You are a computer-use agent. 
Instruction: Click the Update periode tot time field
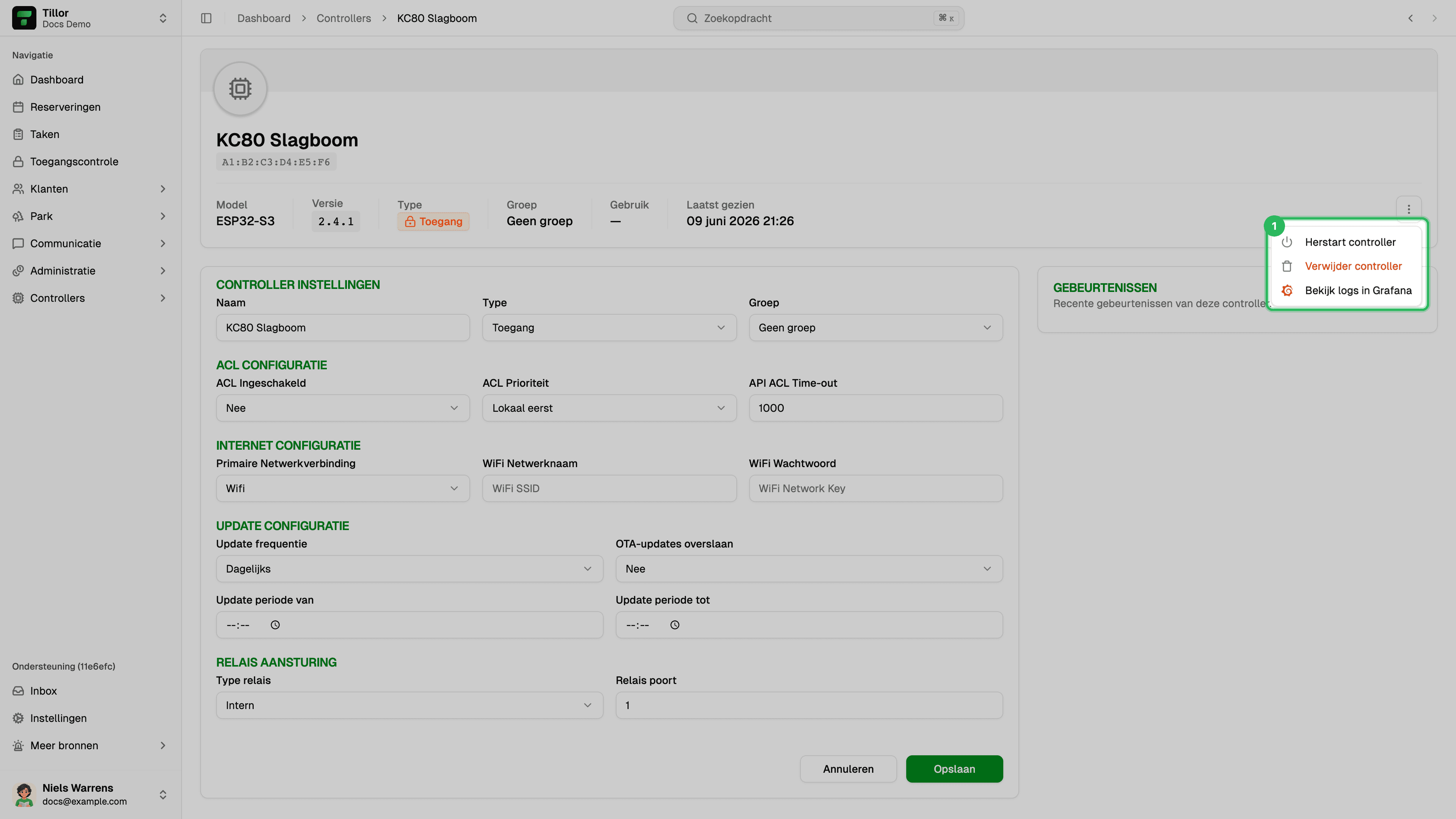coord(809,624)
